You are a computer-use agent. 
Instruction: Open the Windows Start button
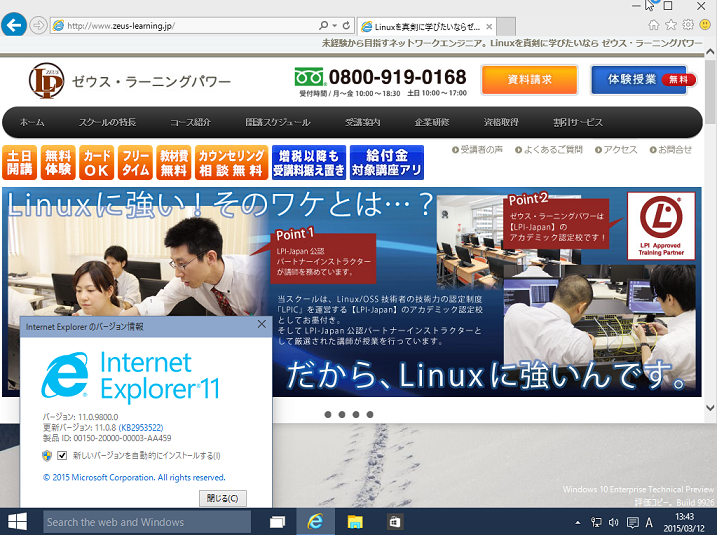[x=17, y=522]
